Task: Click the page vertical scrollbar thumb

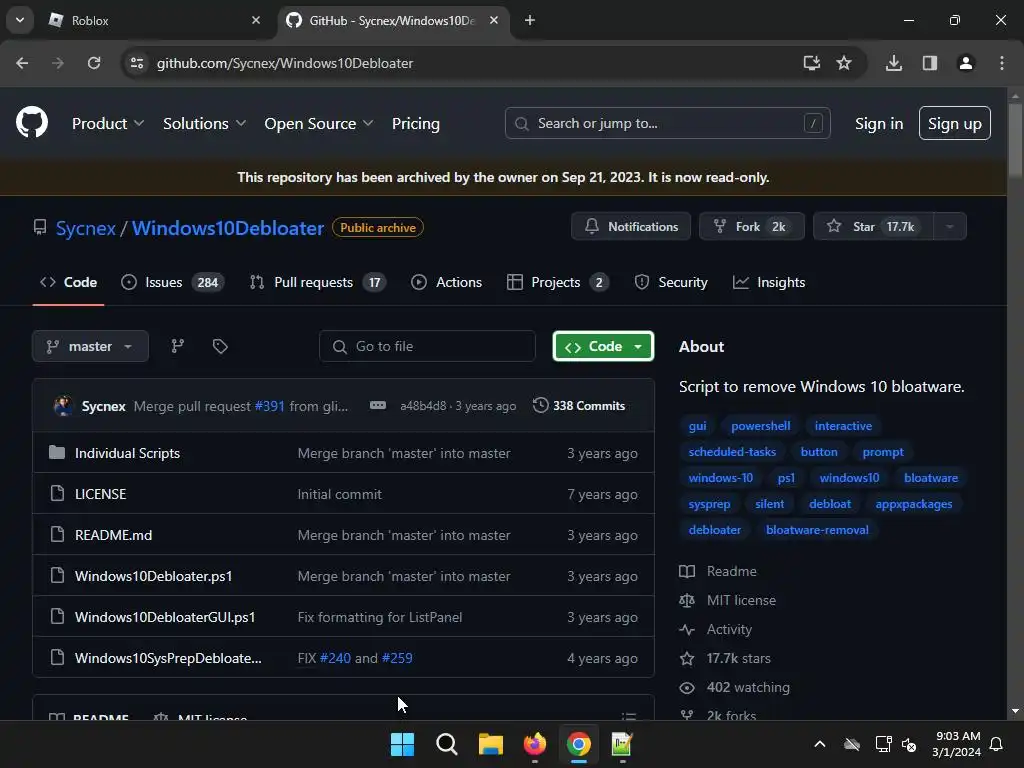Action: point(1015,140)
